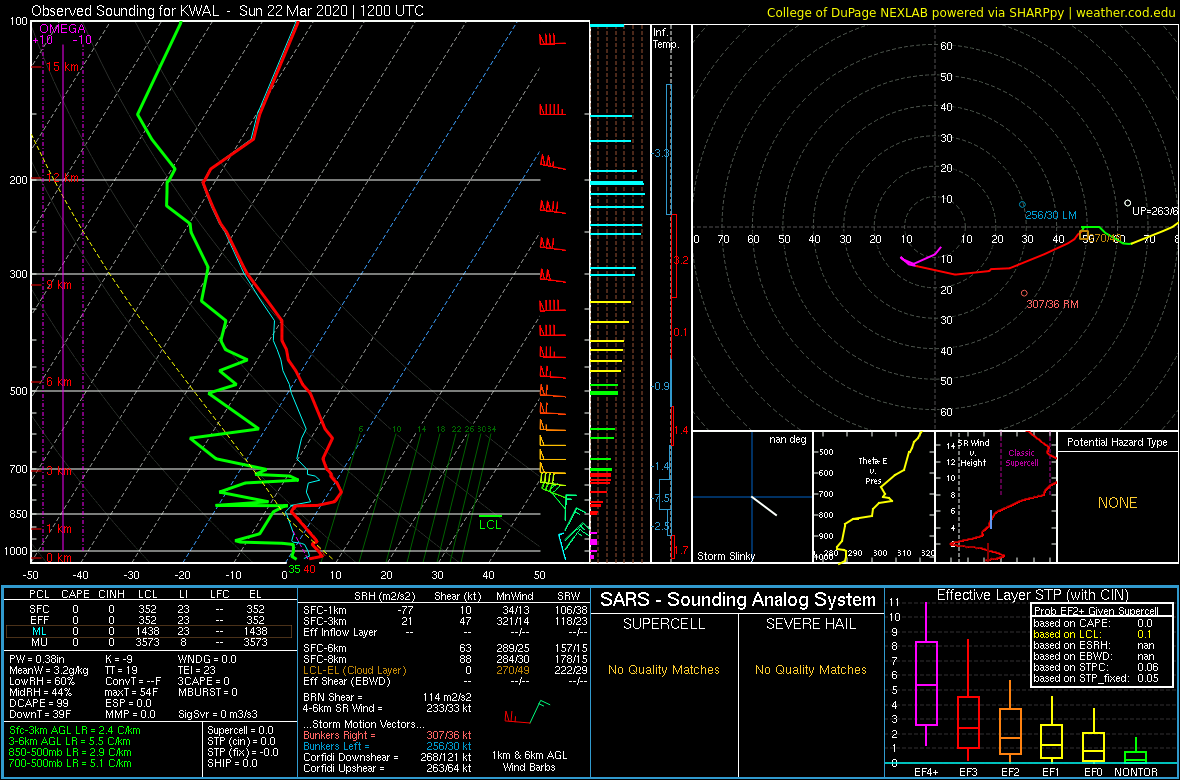Click the Theta-E v. Pres inset

coord(872,495)
